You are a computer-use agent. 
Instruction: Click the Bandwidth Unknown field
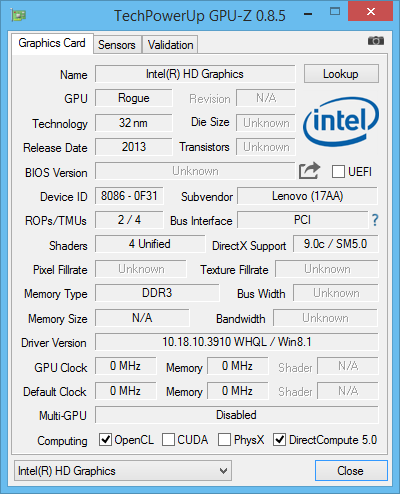(x=325, y=318)
